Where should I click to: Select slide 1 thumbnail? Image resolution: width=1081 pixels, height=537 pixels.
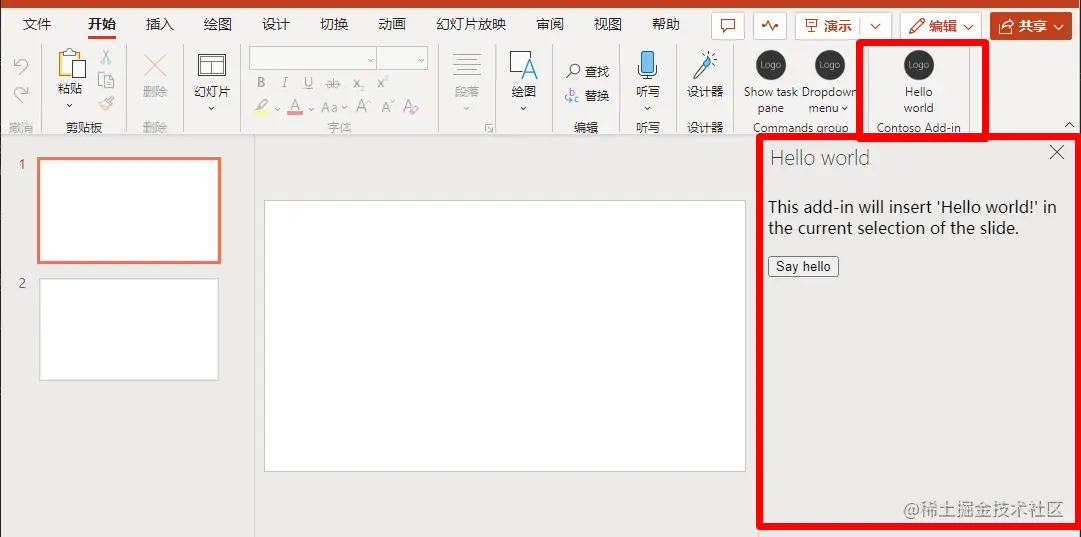pos(129,210)
